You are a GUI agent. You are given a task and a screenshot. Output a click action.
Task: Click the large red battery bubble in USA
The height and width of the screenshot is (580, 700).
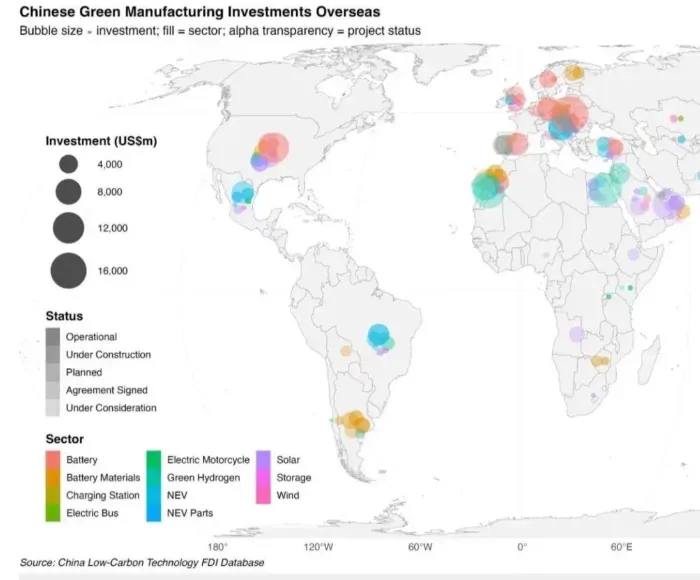273,148
